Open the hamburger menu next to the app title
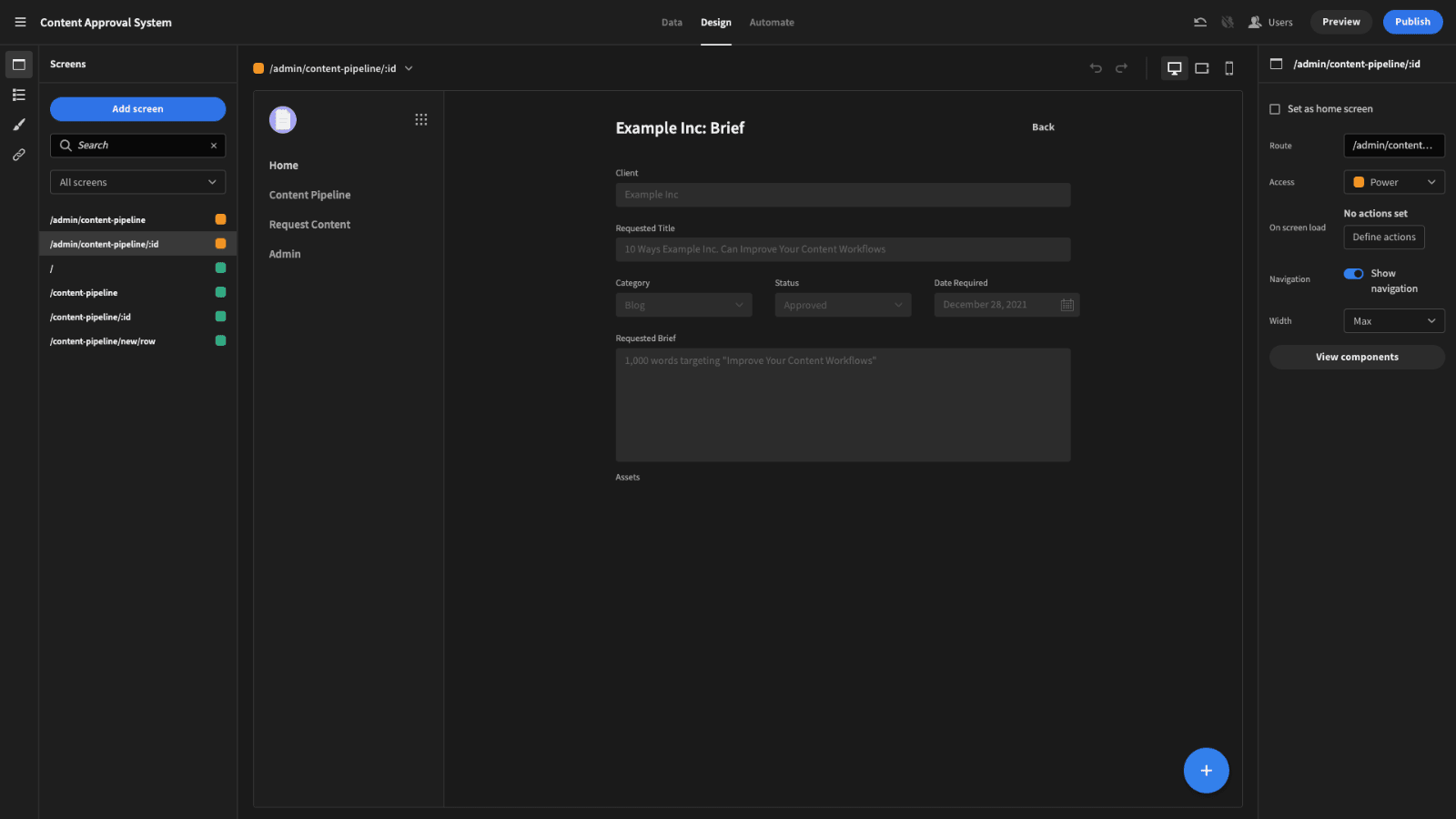1456x819 pixels. coord(20,22)
